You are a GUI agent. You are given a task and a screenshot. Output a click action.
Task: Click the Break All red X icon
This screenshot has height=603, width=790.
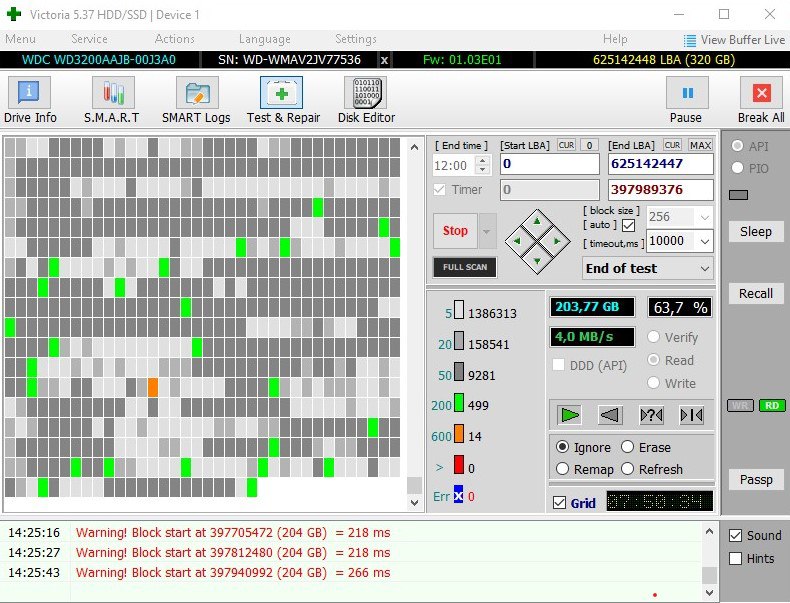pos(761,93)
